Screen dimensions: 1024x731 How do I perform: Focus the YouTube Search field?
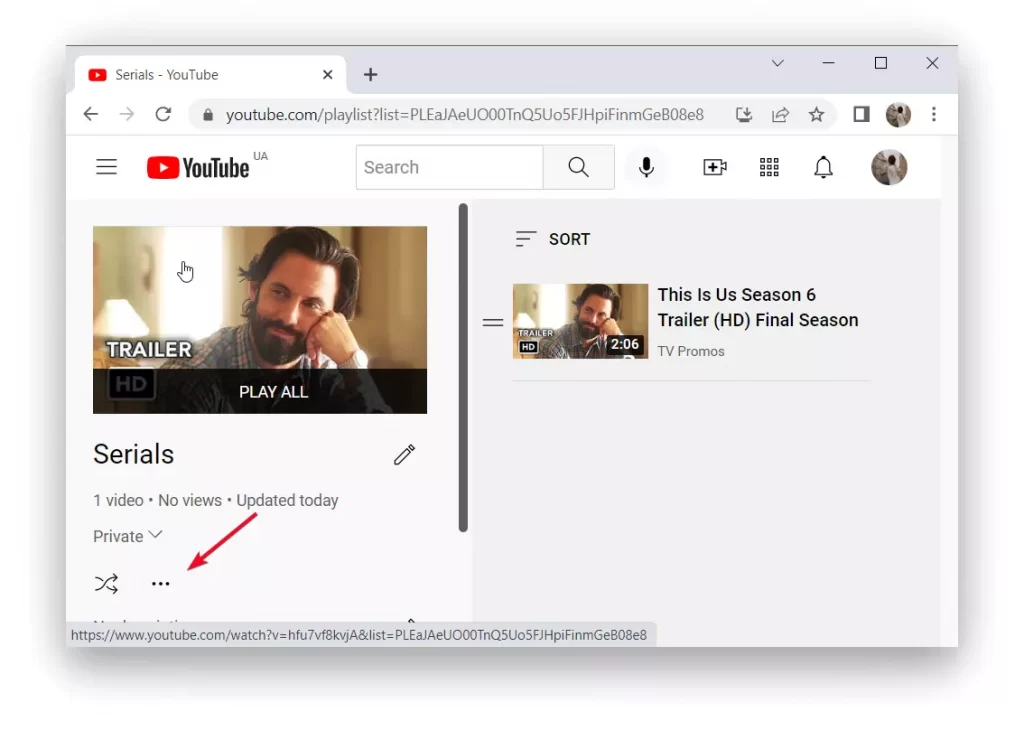(449, 167)
